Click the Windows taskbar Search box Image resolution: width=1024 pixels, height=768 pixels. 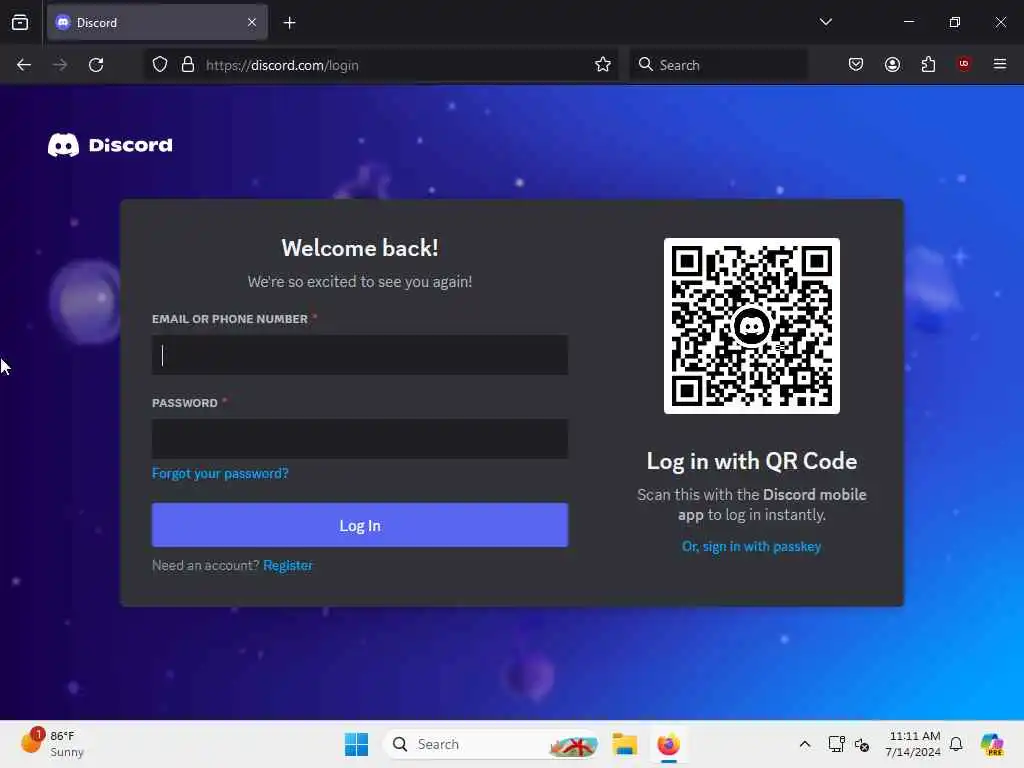click(491, 744)
